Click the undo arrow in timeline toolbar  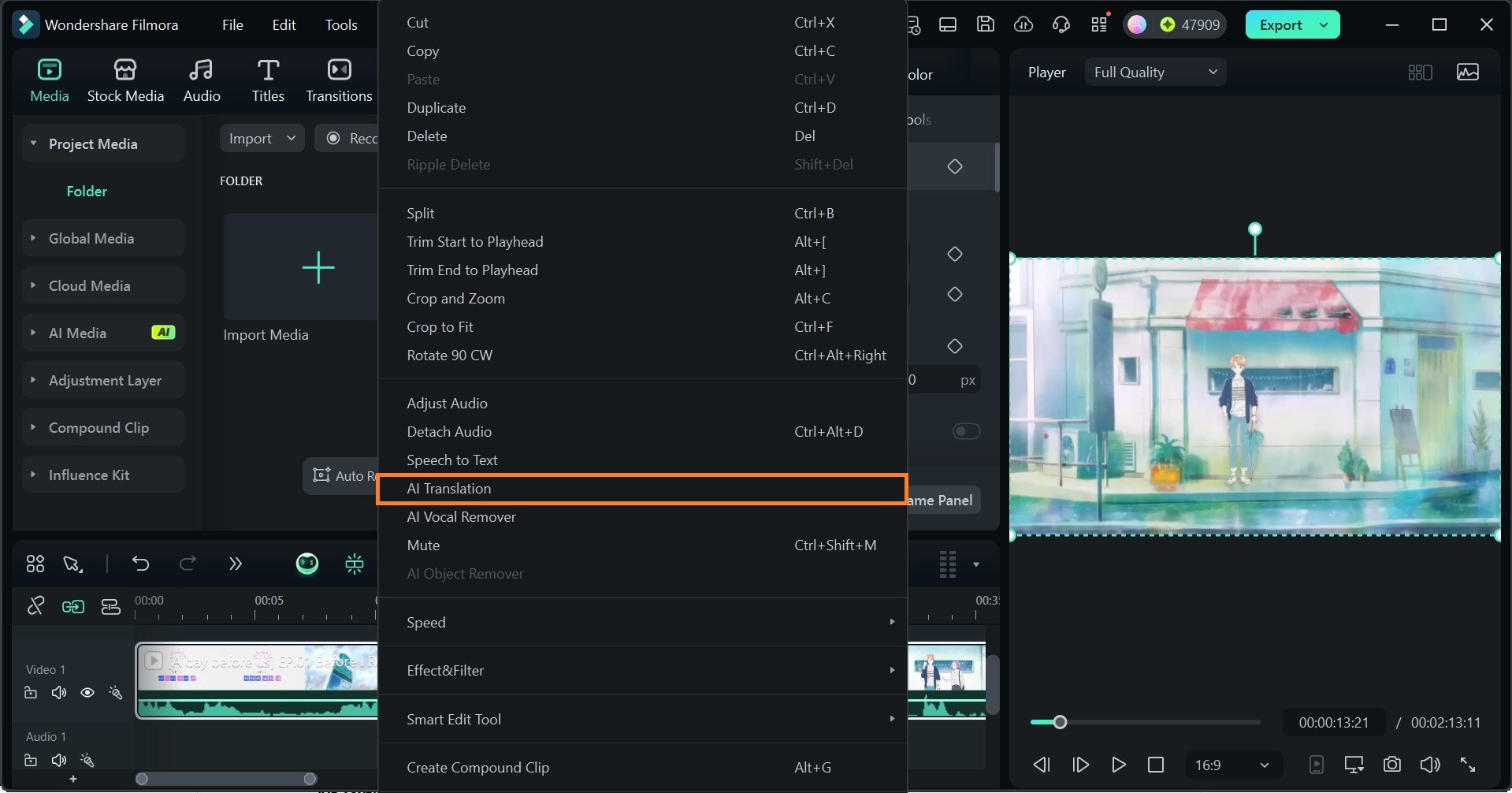[x=140, y=564]
